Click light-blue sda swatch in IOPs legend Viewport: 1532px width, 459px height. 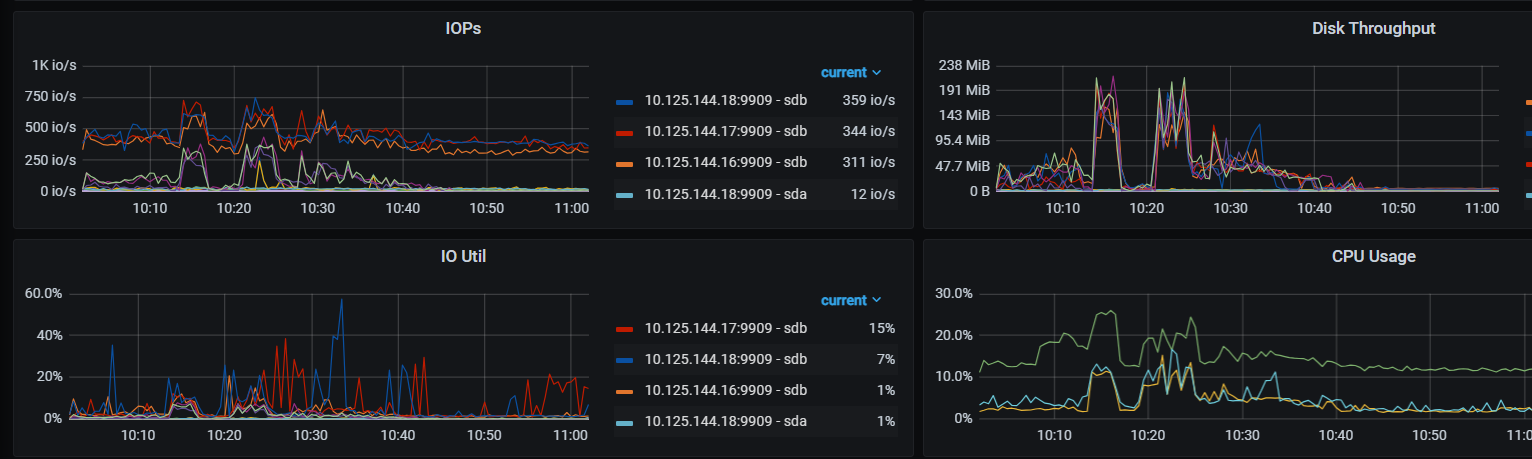pos(625,194)
